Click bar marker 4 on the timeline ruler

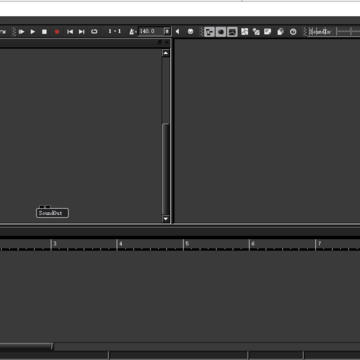(x=121, y=244)
